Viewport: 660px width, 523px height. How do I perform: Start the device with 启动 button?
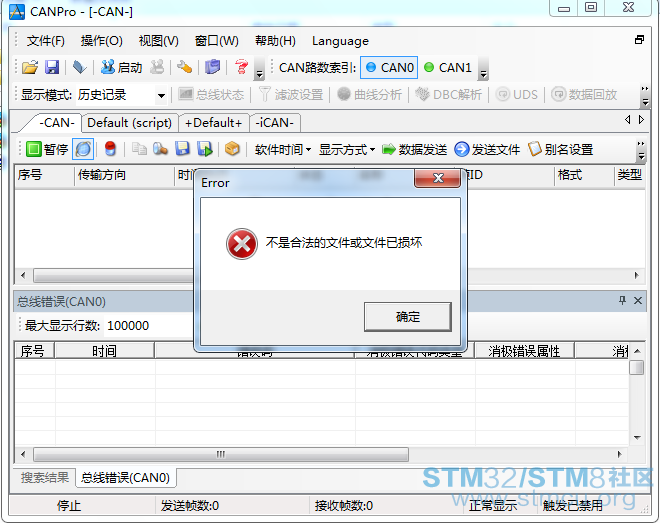121,67
